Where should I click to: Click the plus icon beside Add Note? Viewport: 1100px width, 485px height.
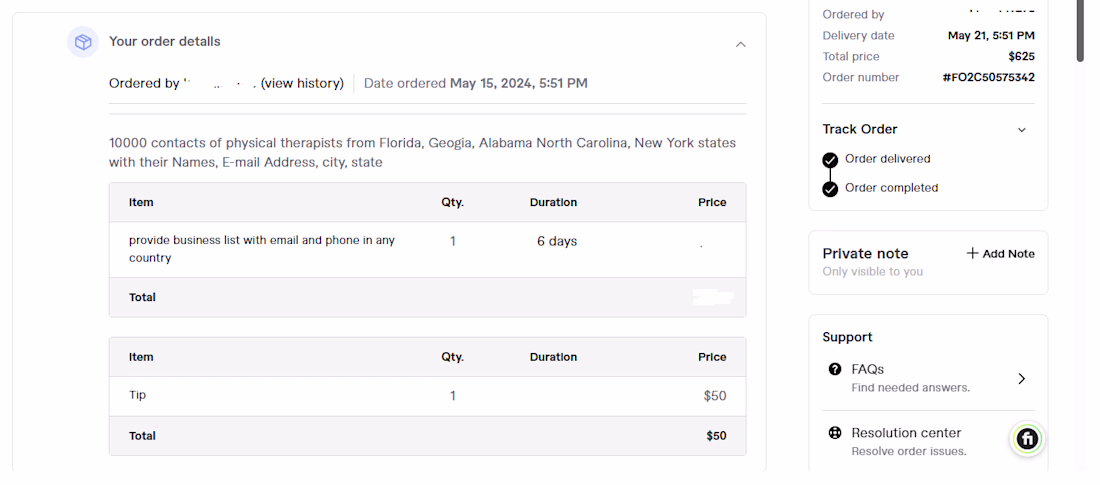[x=972, y=254]
